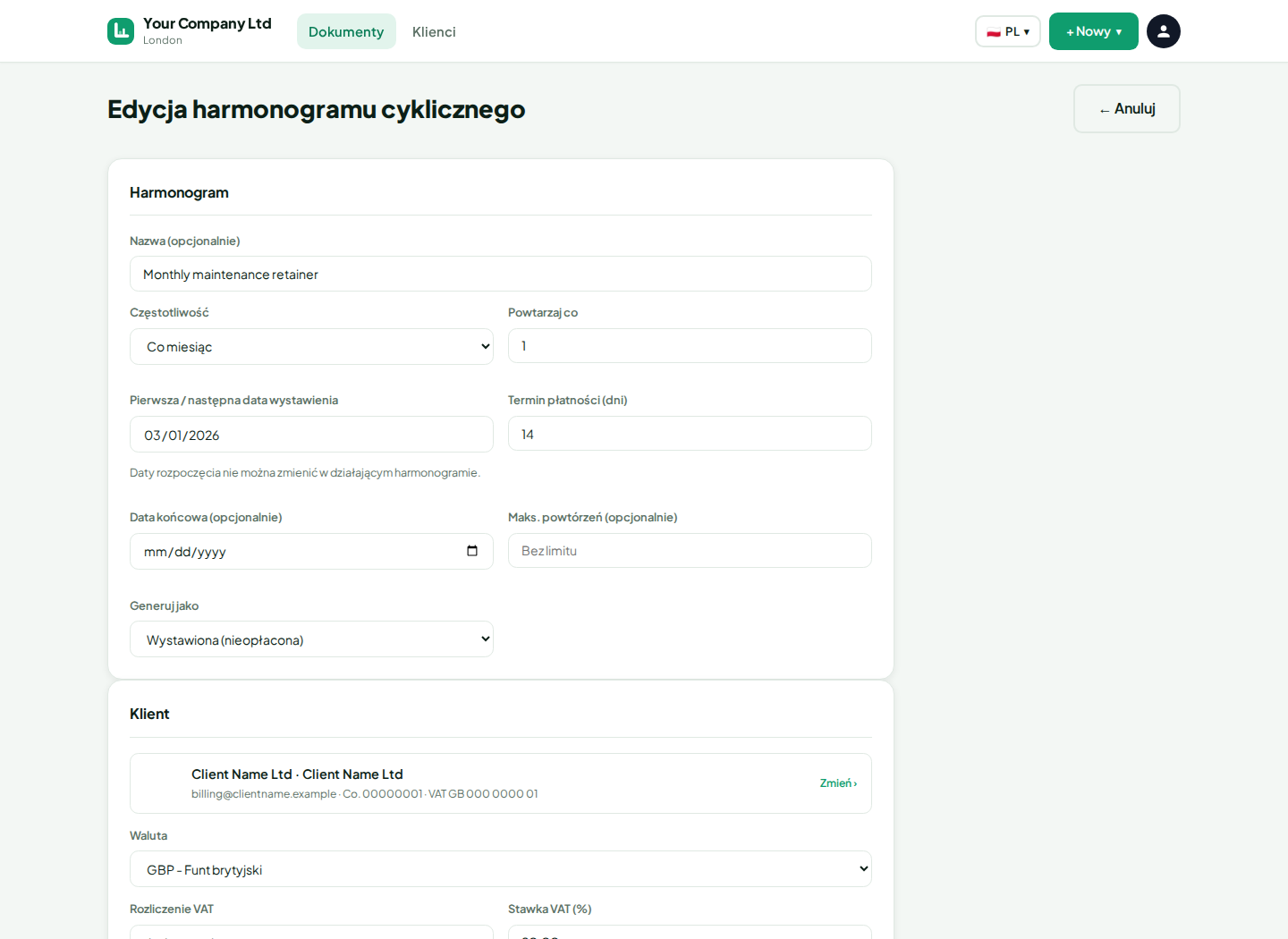Click the Harmonogram section heading
The image size is (1288, 939).
[179, 192]
